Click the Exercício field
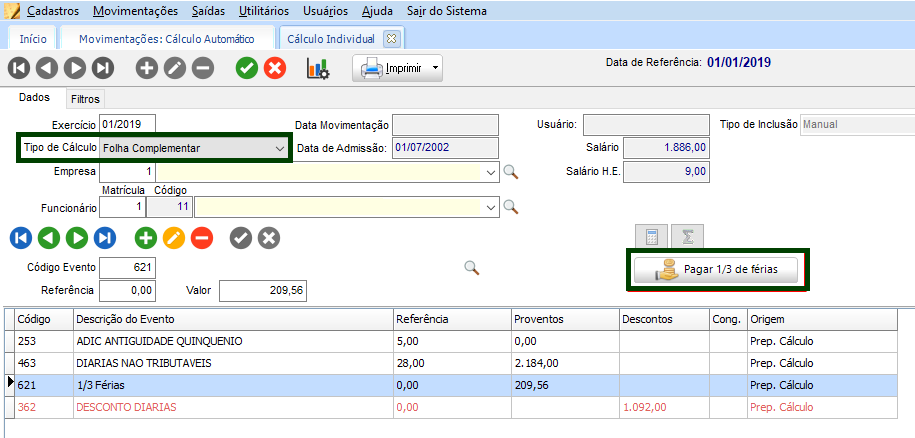Screen dimensions: 915x438 pyautogui.click(x=128, y=124)
